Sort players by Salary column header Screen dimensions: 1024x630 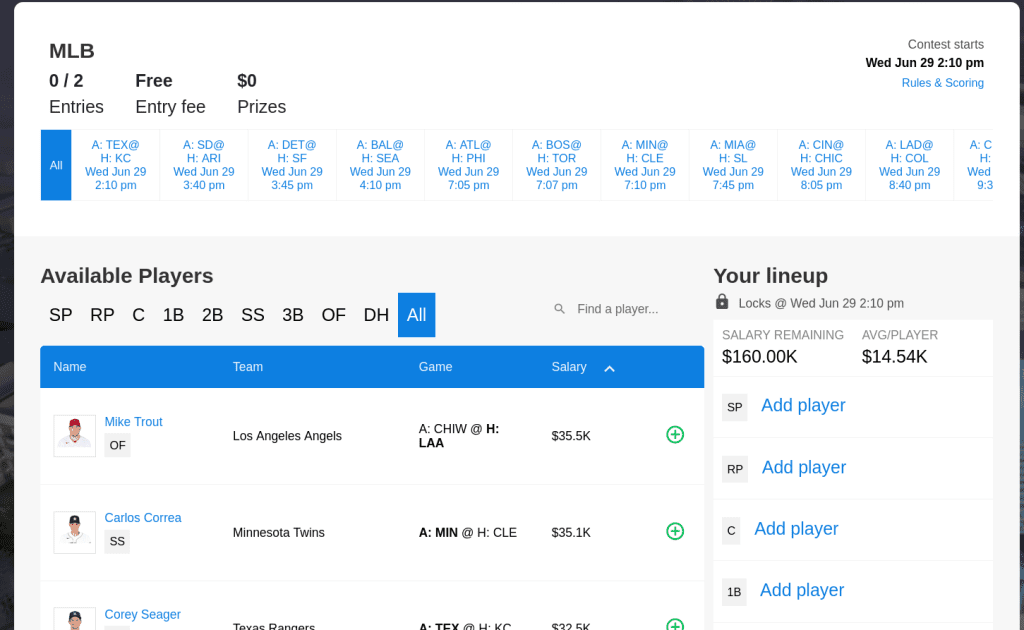(x=569, y=367)
